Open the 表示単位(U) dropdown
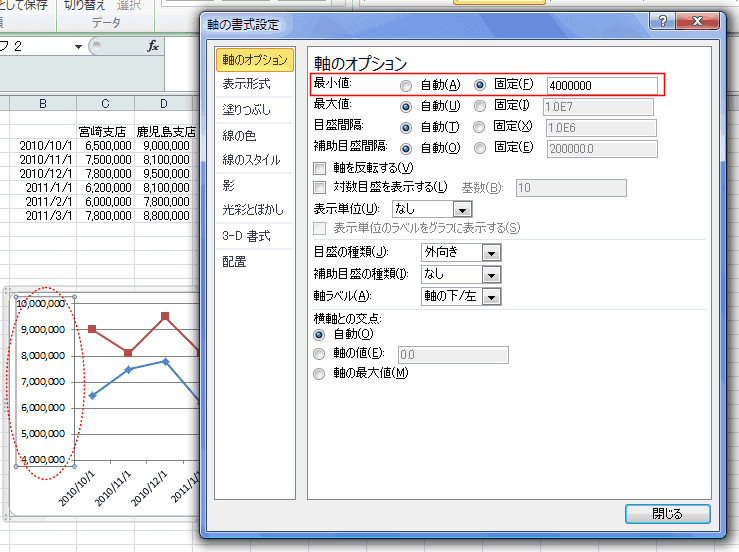 (x=462, y=210)
